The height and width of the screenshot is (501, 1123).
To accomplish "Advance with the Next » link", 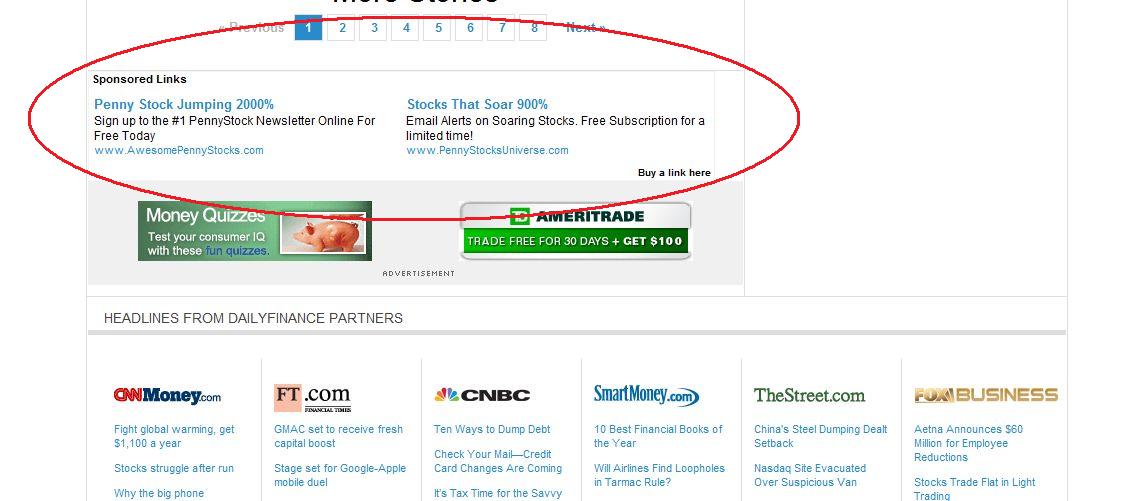I will tap(586, 28).
